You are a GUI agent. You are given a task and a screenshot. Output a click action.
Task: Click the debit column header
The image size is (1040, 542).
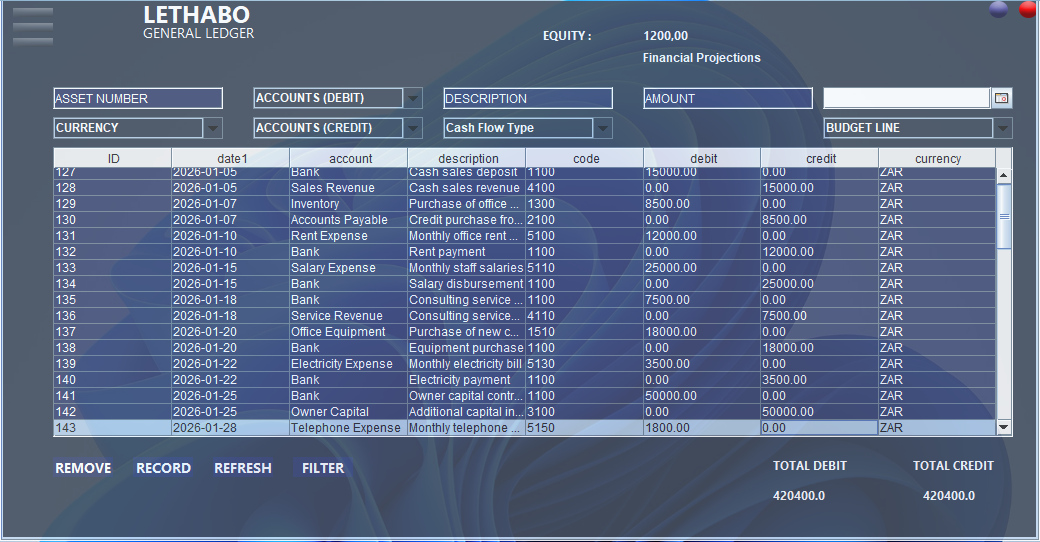[x=702, y=158]
